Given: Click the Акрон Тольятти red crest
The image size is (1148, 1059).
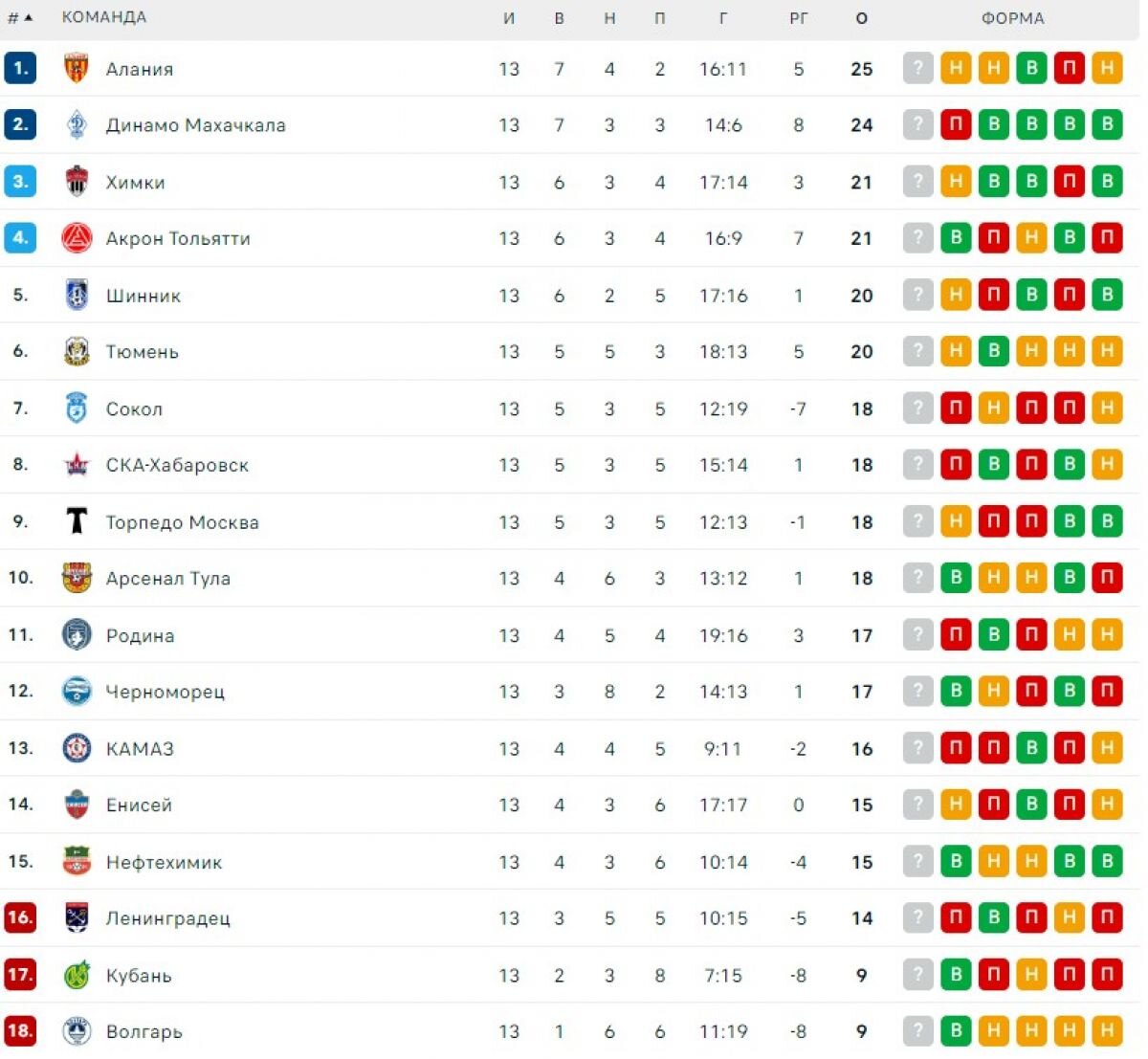Looking at the screenshot, I should (77, 238).
